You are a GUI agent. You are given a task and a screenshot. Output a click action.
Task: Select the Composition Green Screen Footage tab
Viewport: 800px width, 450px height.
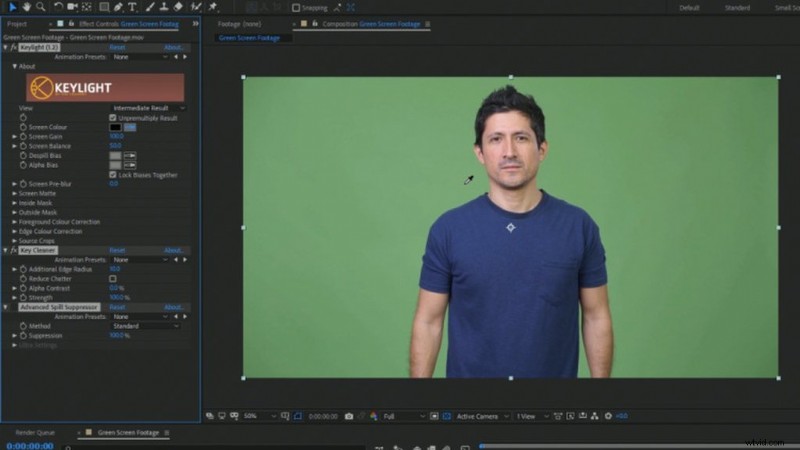(371, 24)
